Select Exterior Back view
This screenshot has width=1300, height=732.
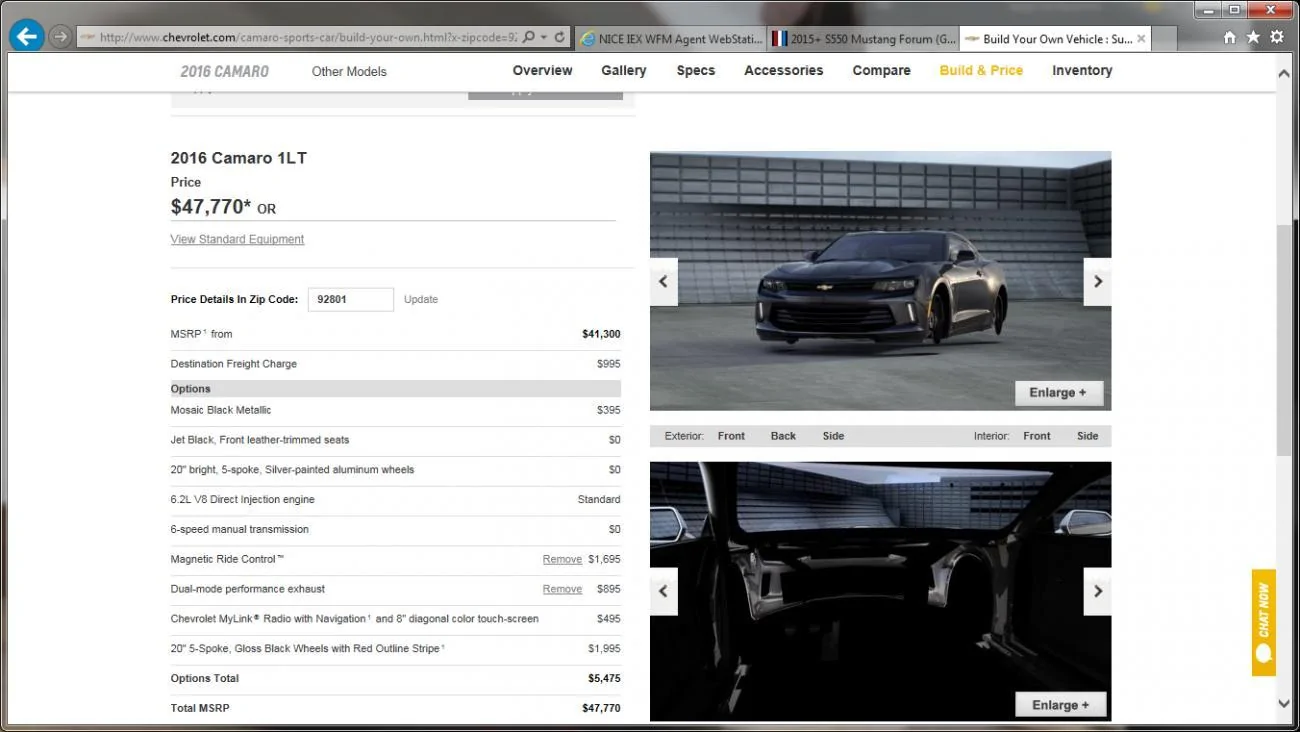point(783,436)
